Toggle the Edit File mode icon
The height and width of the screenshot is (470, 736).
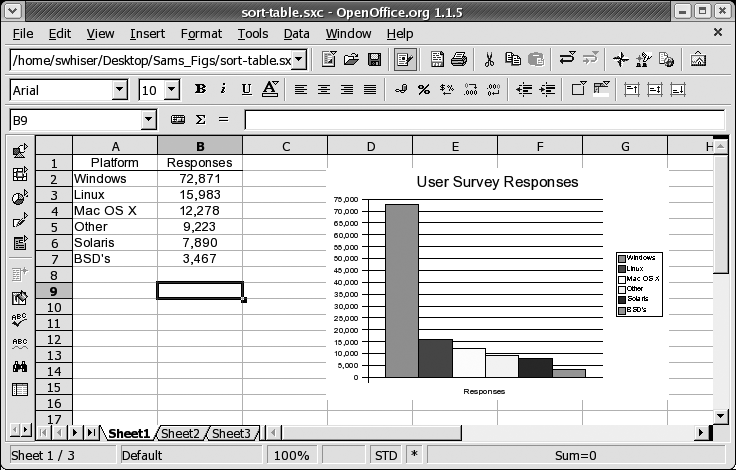click(x=405, y=60)
